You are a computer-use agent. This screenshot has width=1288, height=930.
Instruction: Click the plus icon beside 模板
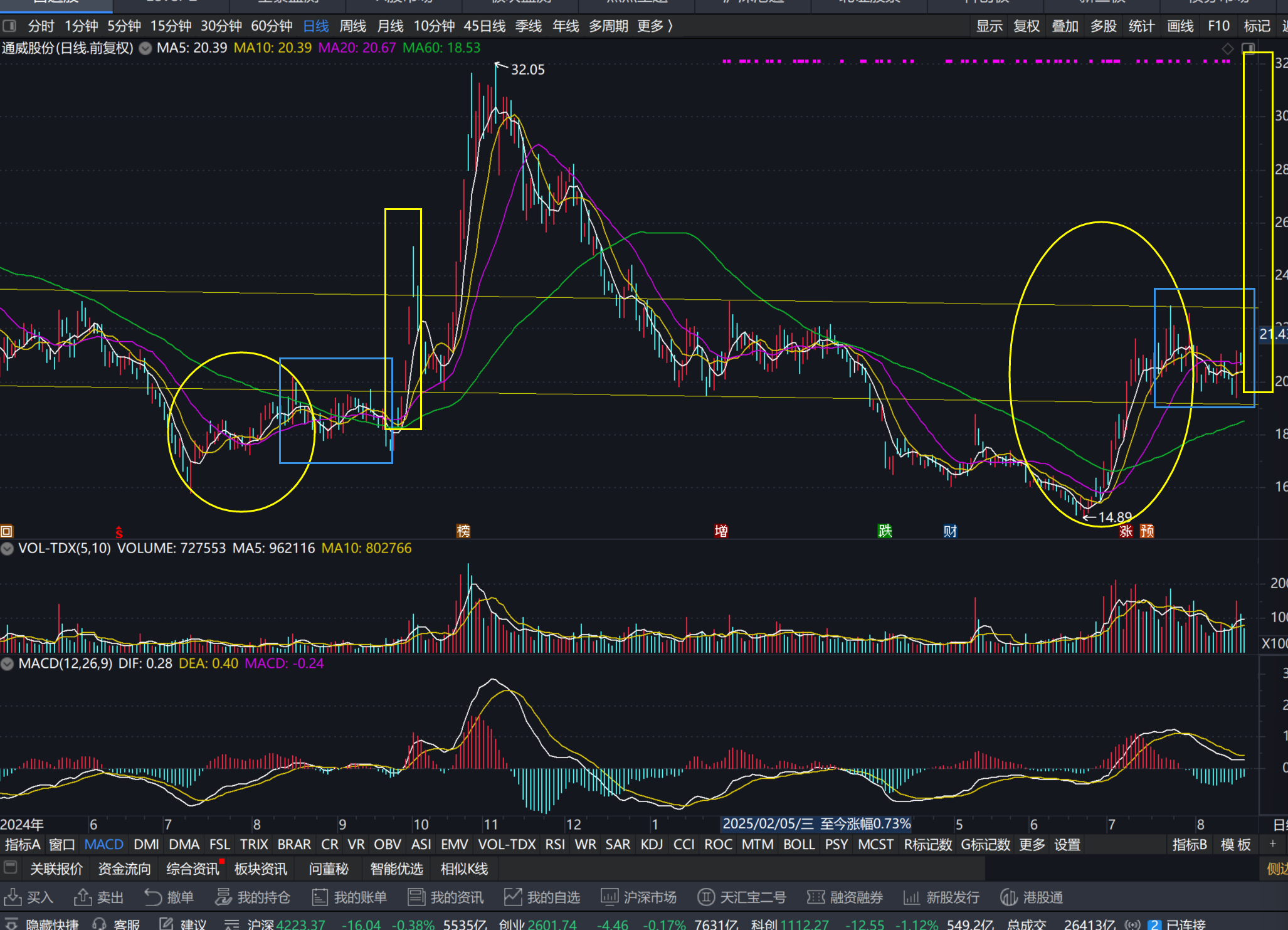pyautogui.click(x=1273, y=844)
